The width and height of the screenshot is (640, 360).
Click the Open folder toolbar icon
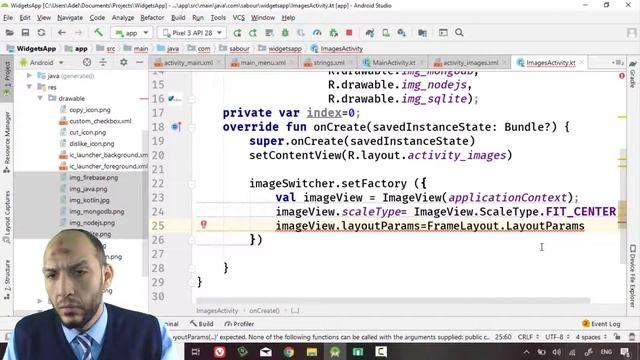(9, 33)
